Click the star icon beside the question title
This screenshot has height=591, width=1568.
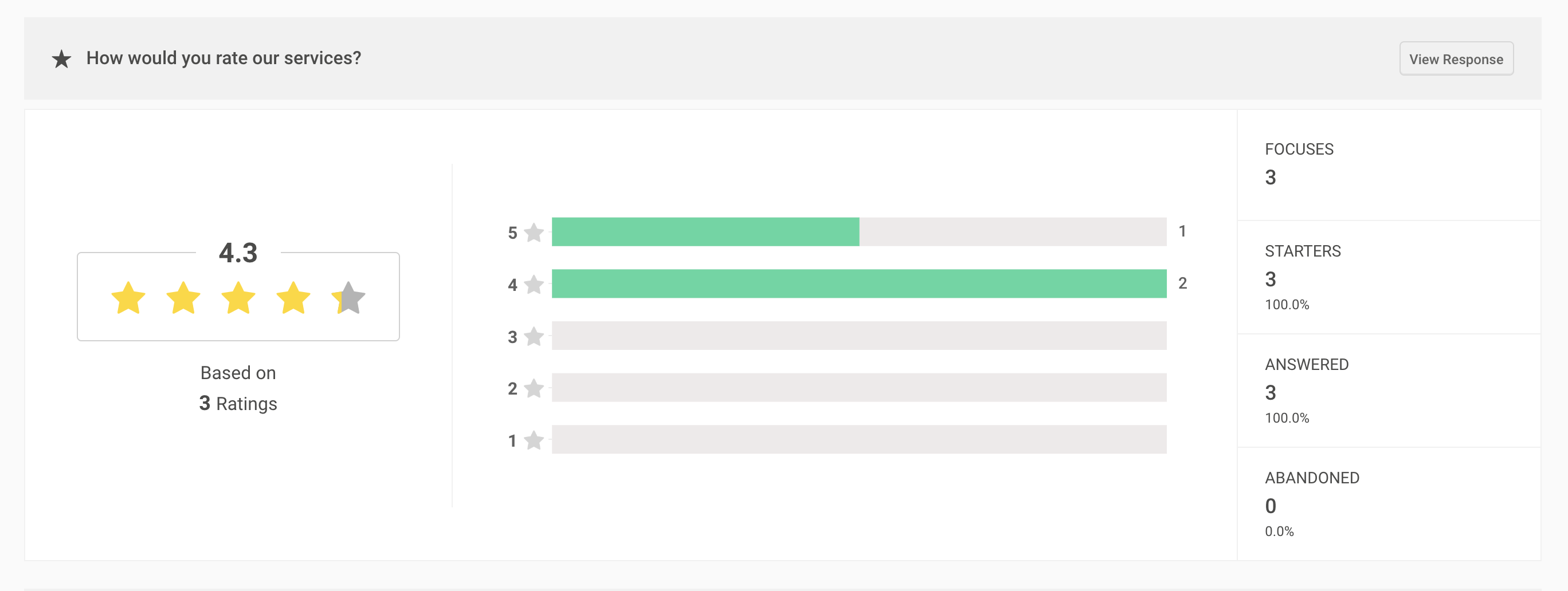coord(61,59)
